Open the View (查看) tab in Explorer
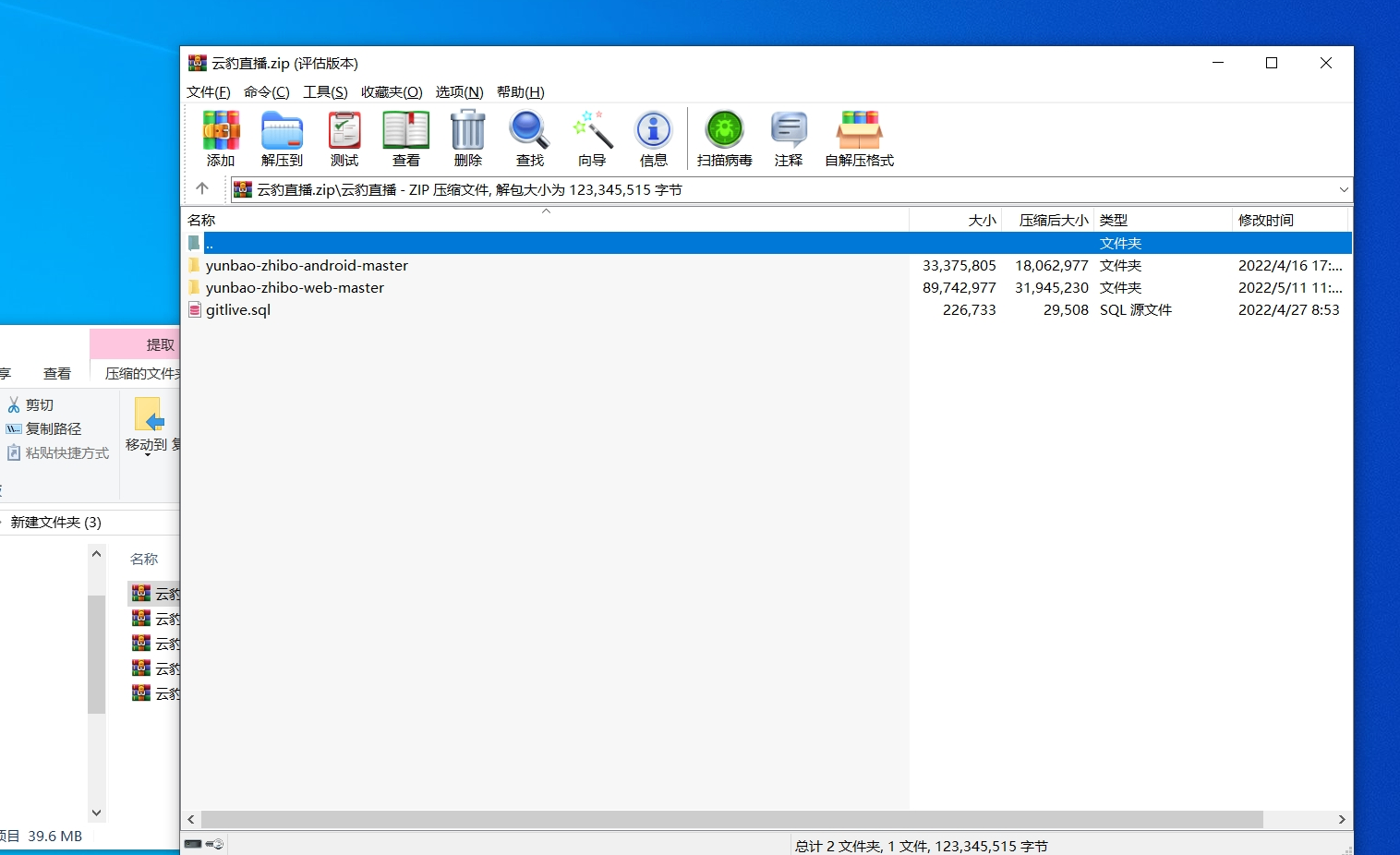 pyautogui.click(x=57, y=373)
